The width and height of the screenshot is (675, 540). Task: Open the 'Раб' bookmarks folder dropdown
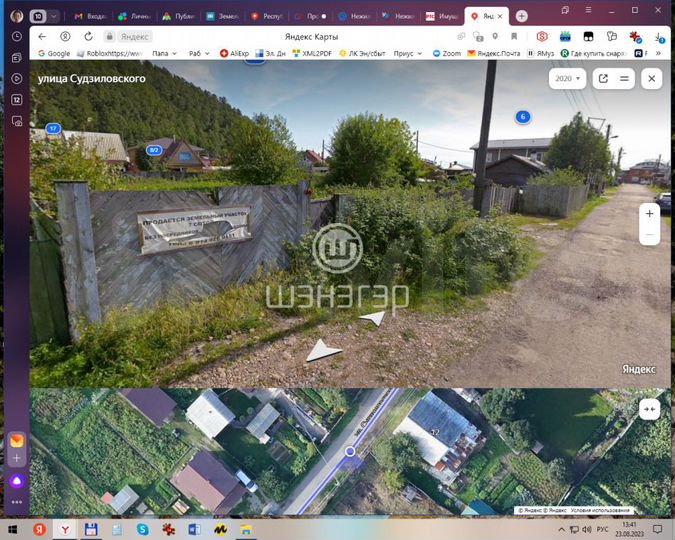[199, 53]
